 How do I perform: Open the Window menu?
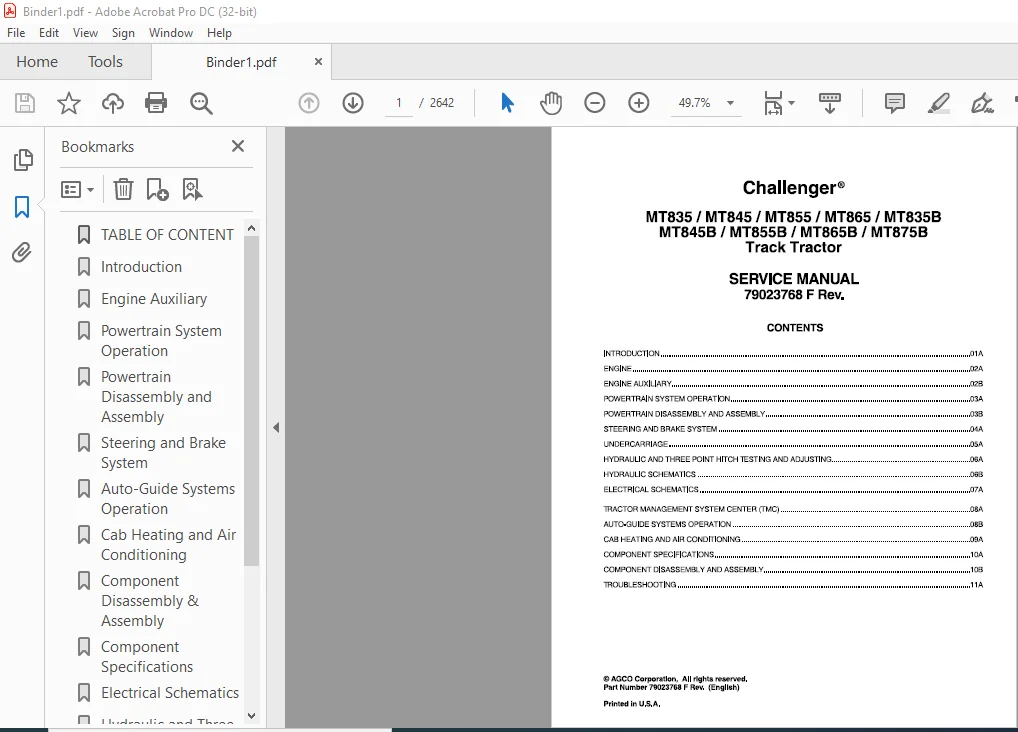[171, 32]
